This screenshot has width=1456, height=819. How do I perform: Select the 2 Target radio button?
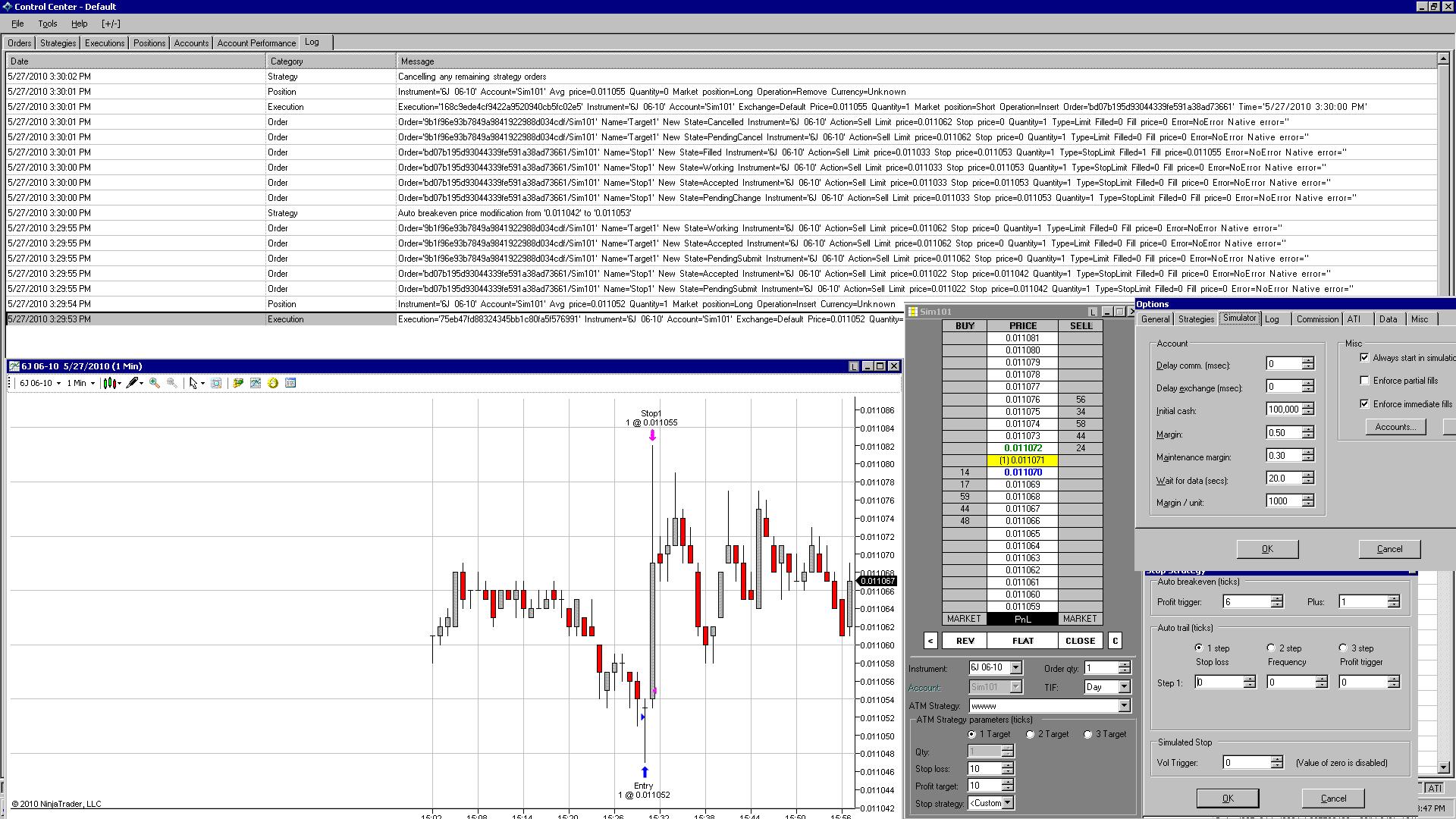[x=1030, y=734]
